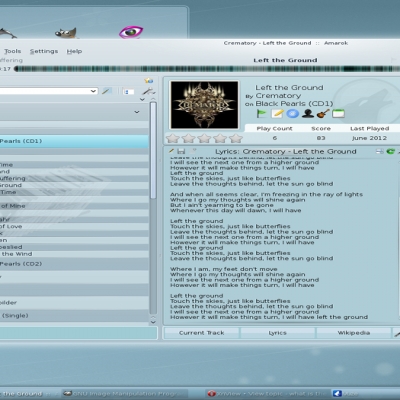The image size is (400, 400).
Task: Click the blue arrow icon taskbar entry
Action: (x=365, y=394)
